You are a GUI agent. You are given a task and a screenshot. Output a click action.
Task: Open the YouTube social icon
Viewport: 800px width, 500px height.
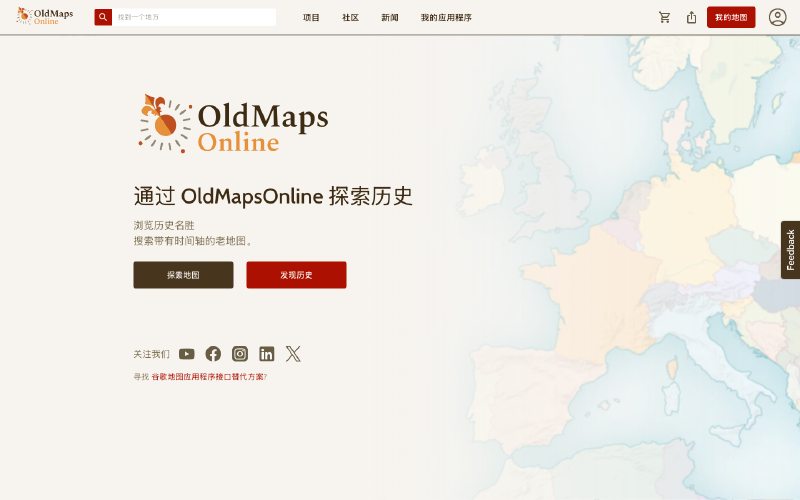coord(187,354)
